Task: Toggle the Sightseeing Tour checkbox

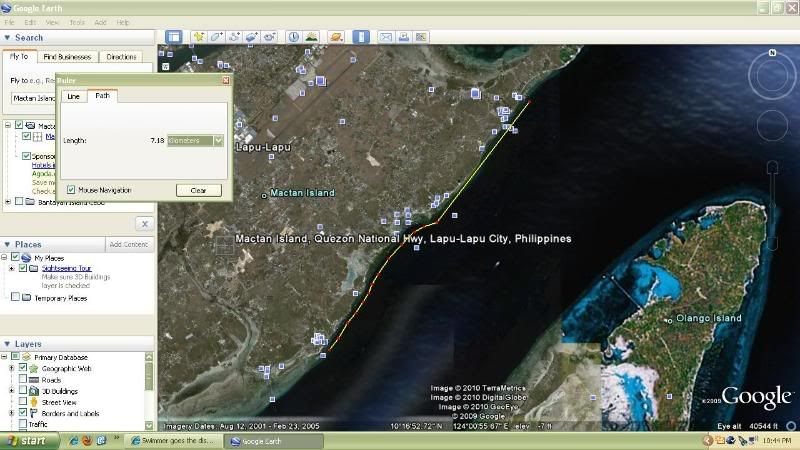Action: 23,268
